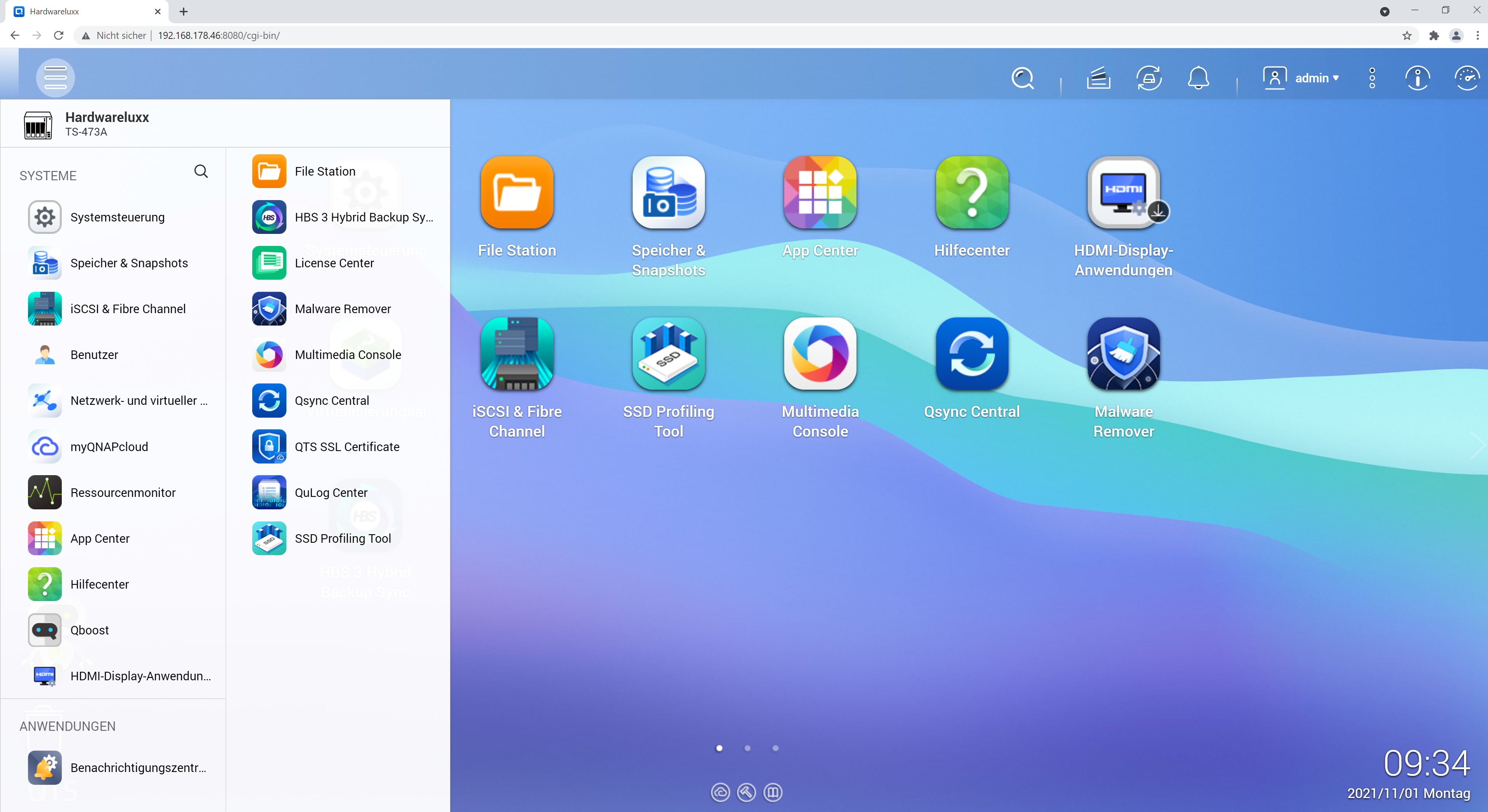Screen dimensions: 1488x812
Task: Bookmark this page with the star
Action: 1407,35
